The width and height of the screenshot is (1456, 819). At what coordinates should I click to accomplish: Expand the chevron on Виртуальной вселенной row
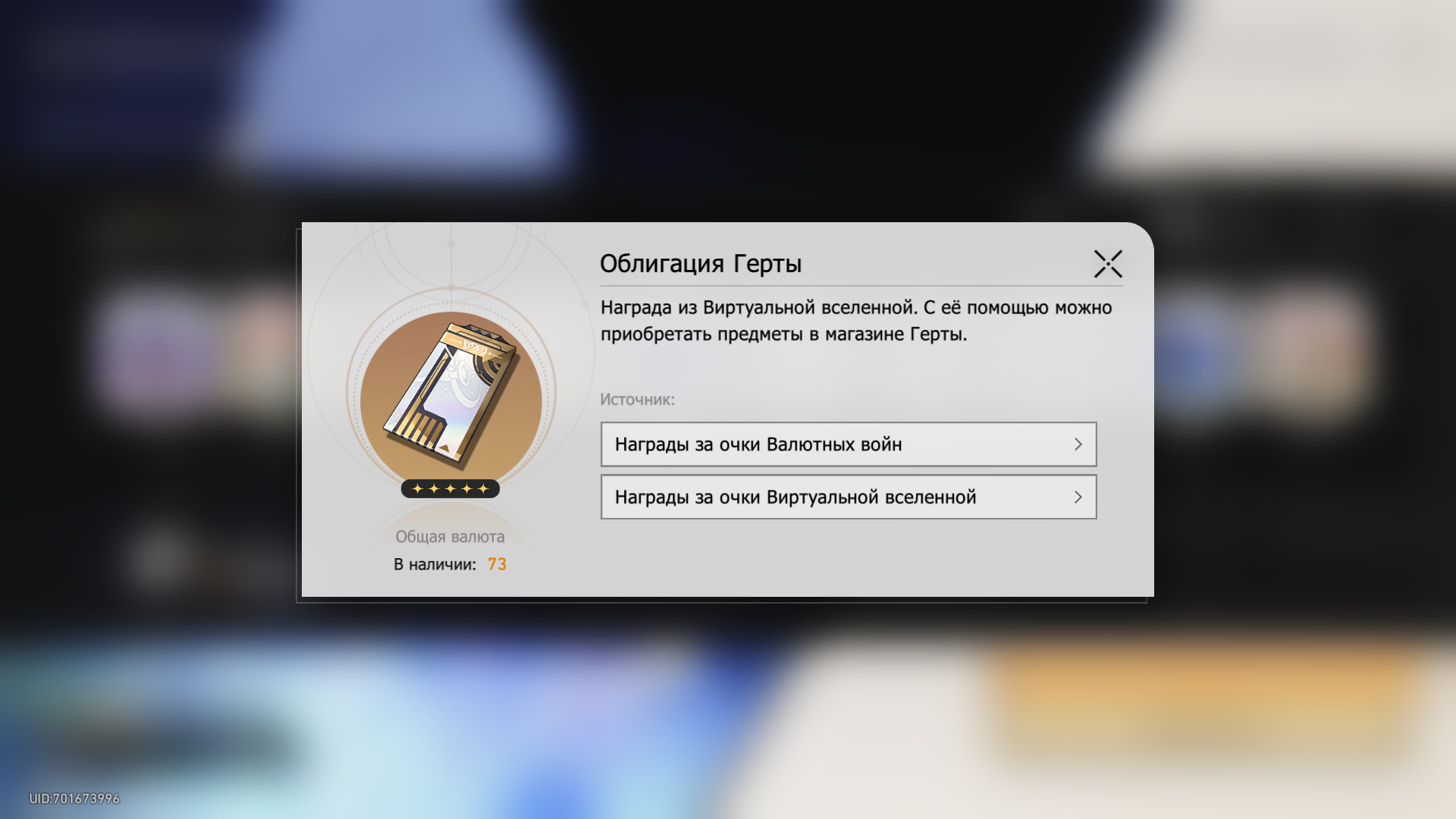coord(1078,497)
